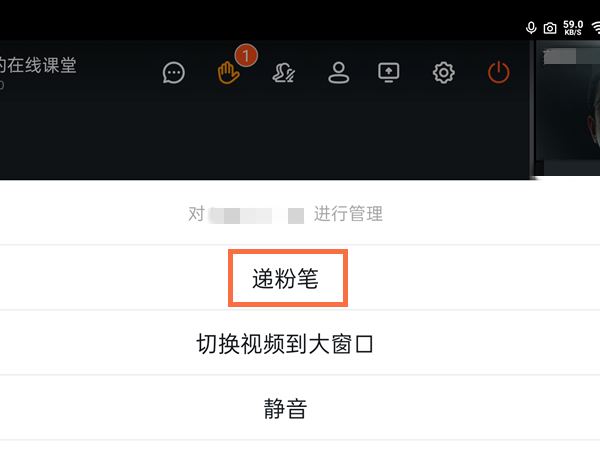Image resolution: width=600 pixels, height=450 pixels.
Task: Click the orange power button to leave class
Action: [x=499, y=73]
